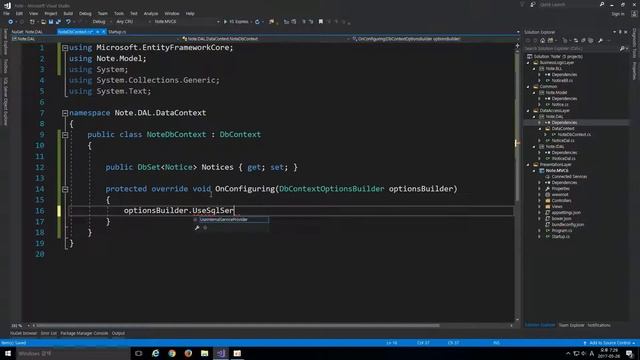Viewport: 640px width, 360px height.
Task: Switch to the Startup.cs editor tab
Action: [x=117, y=32]
